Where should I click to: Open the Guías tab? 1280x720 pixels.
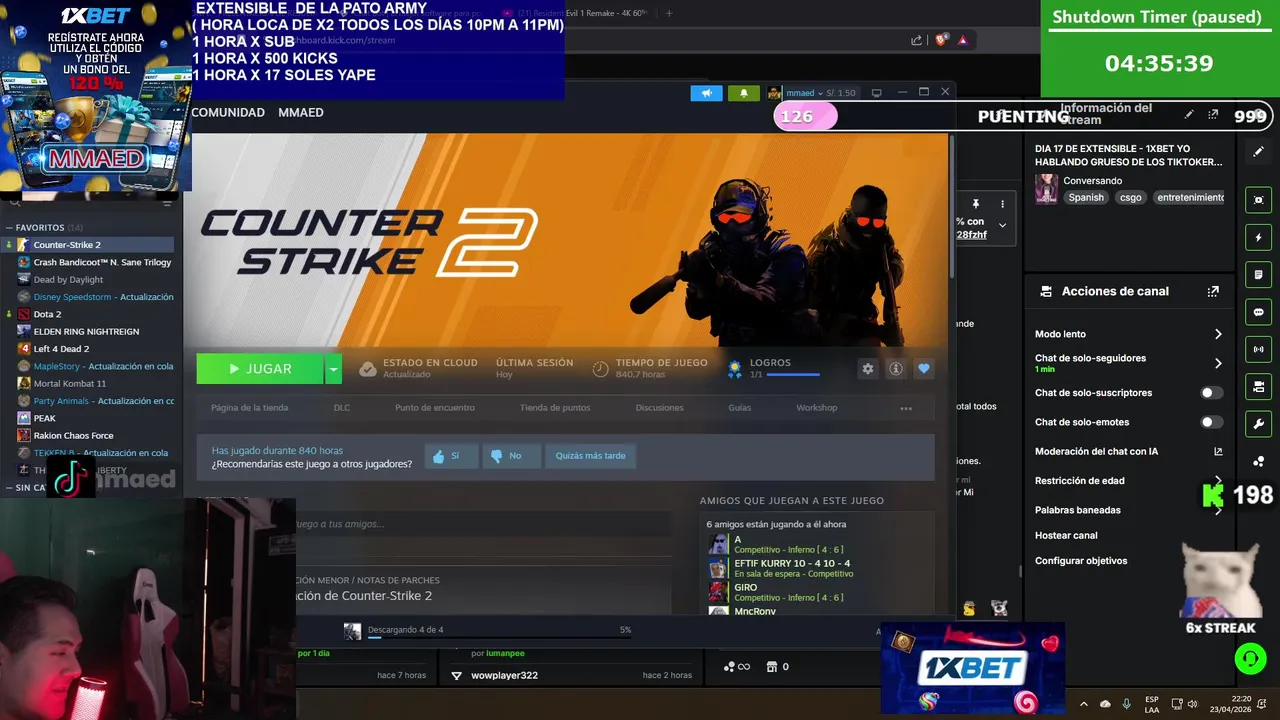tap(740, 408)
